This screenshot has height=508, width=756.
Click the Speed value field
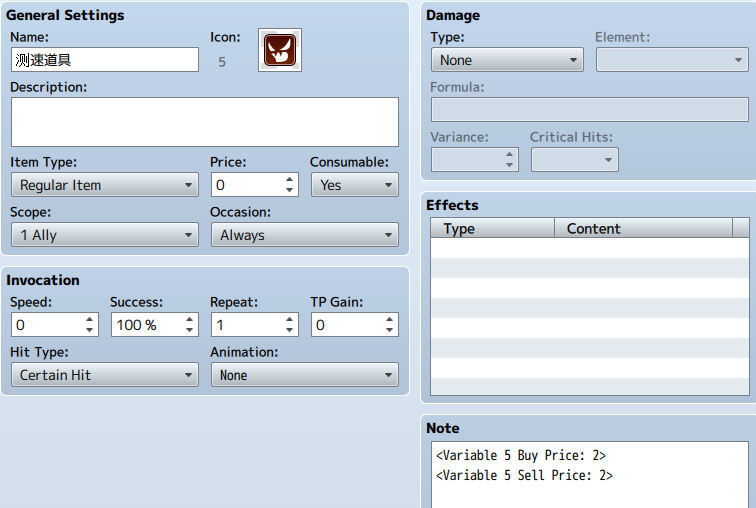click(48, 325)
